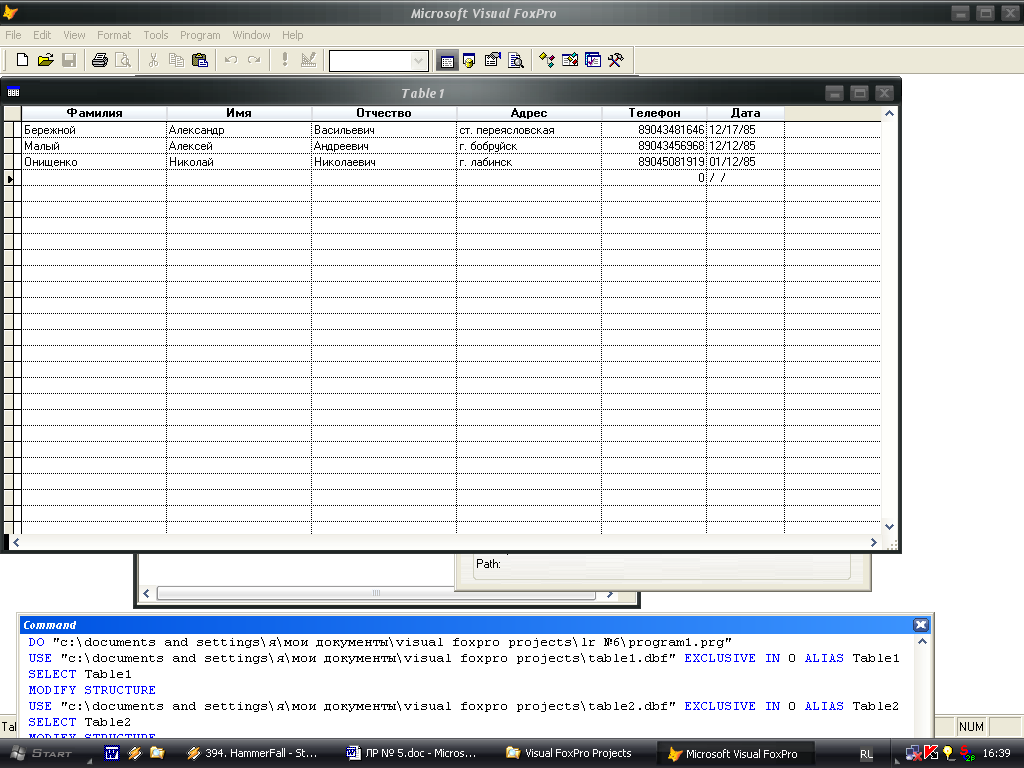
Task: Switch to ЛР № 5.doc Word taskbar item
Action: [411, 753]
